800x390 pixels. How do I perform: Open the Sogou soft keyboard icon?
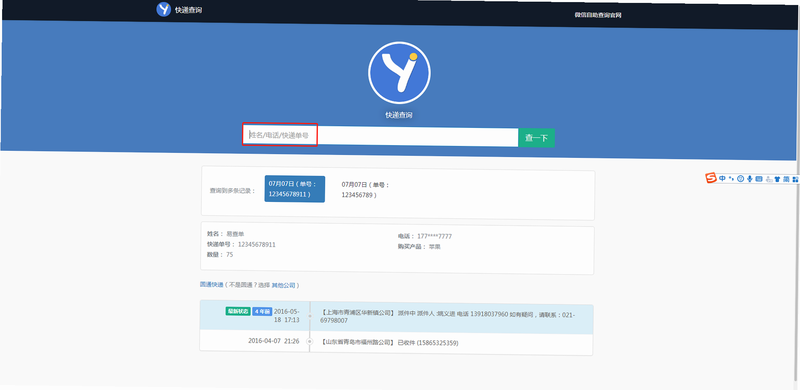tap(759, 179)
